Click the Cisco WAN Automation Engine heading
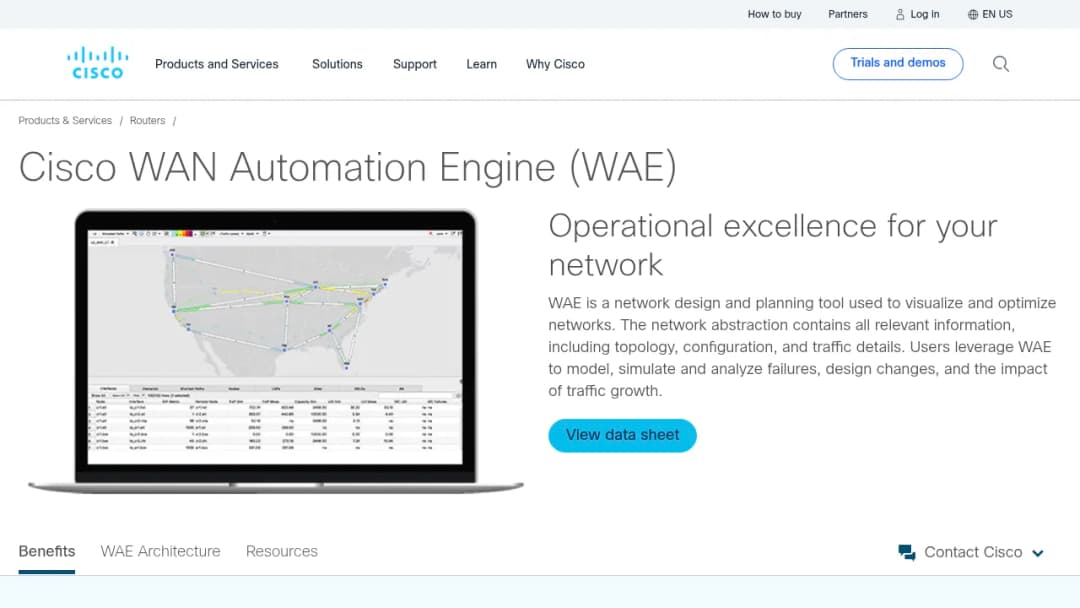The height and width of the screenshot is (608, 1080). pos(347,167)
